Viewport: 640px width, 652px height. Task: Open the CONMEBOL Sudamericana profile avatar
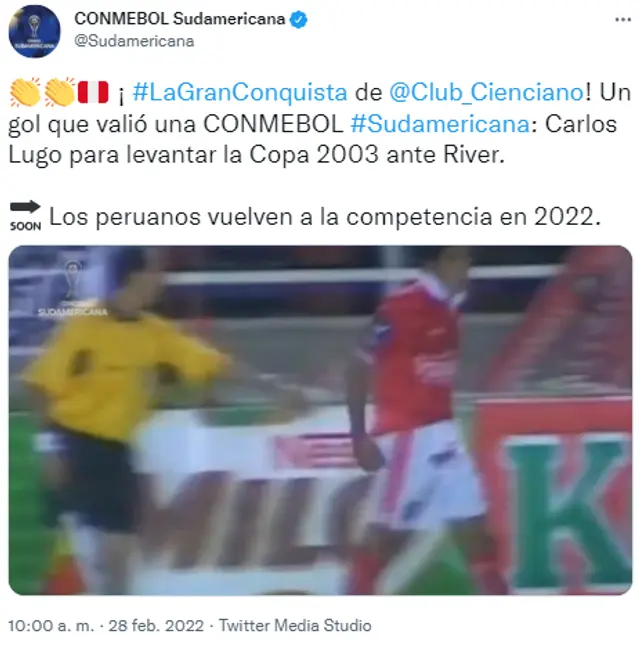pos(35,31)
